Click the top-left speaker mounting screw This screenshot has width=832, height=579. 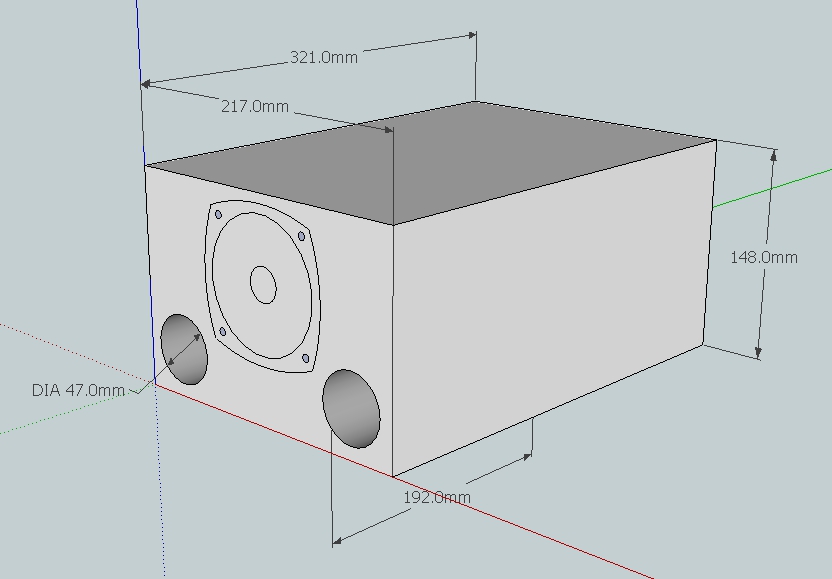click(x=218, y=214)
